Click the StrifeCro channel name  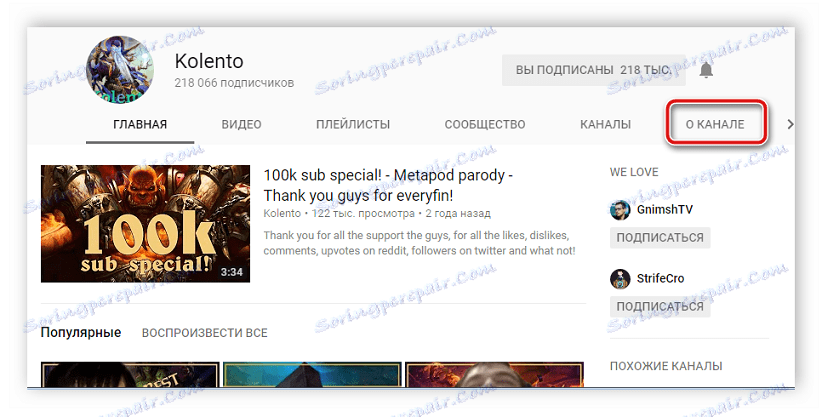click(x=661, y=279)
